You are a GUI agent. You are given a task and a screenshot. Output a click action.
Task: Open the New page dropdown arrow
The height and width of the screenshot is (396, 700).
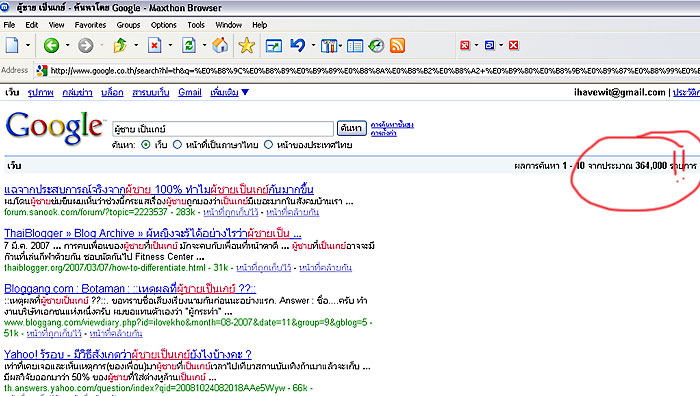28,45
